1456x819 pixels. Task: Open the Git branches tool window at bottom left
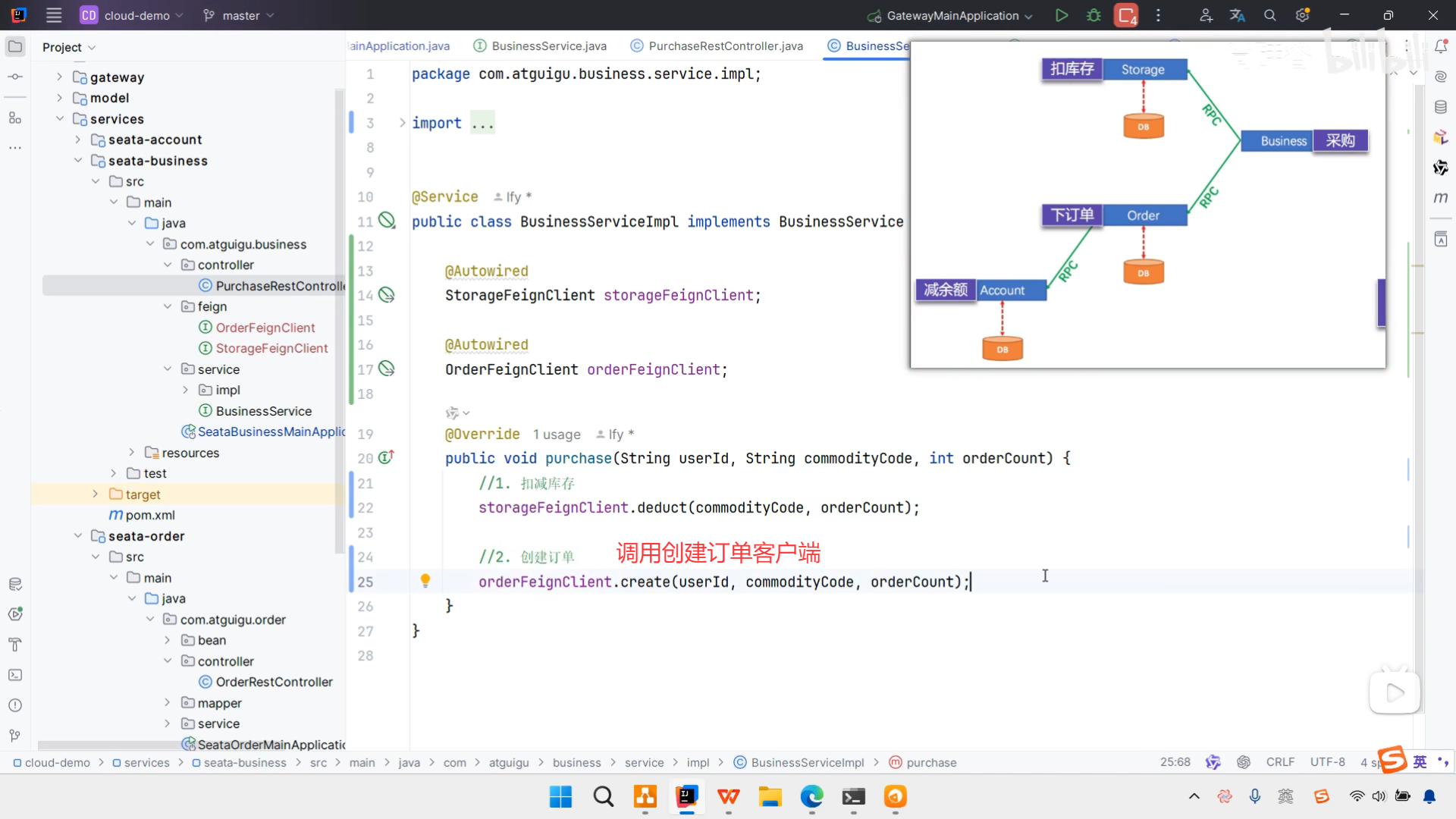(15, 736)
